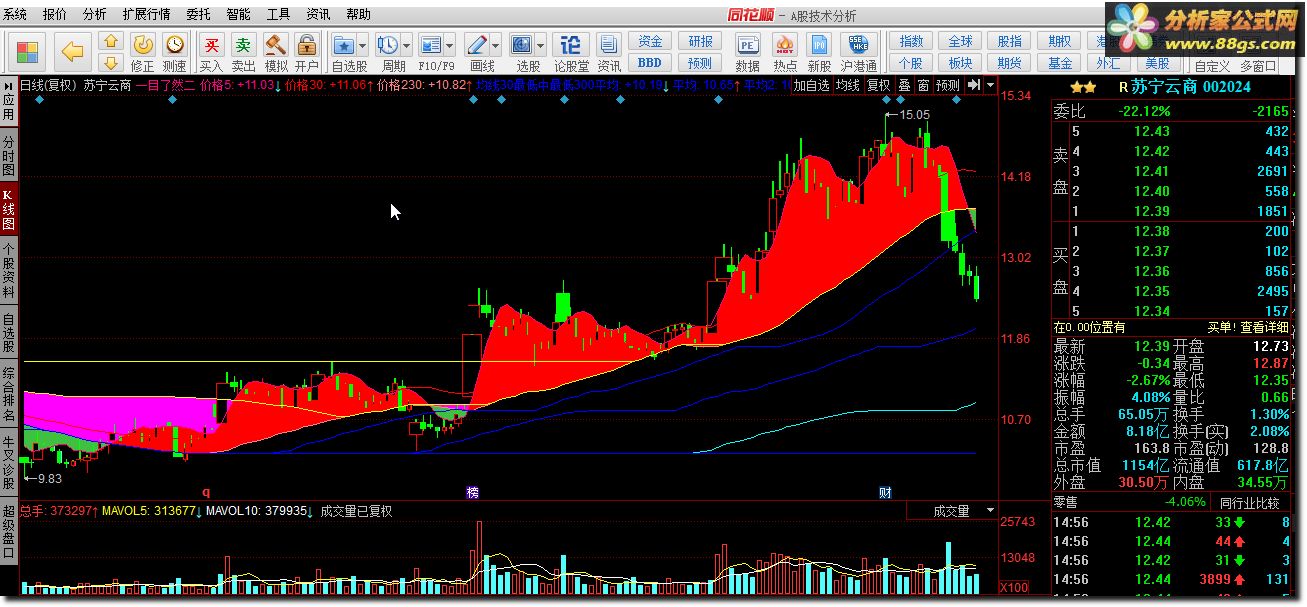
Task: Open the 新股 IPO icon
Action: click(x=819, y=45)
